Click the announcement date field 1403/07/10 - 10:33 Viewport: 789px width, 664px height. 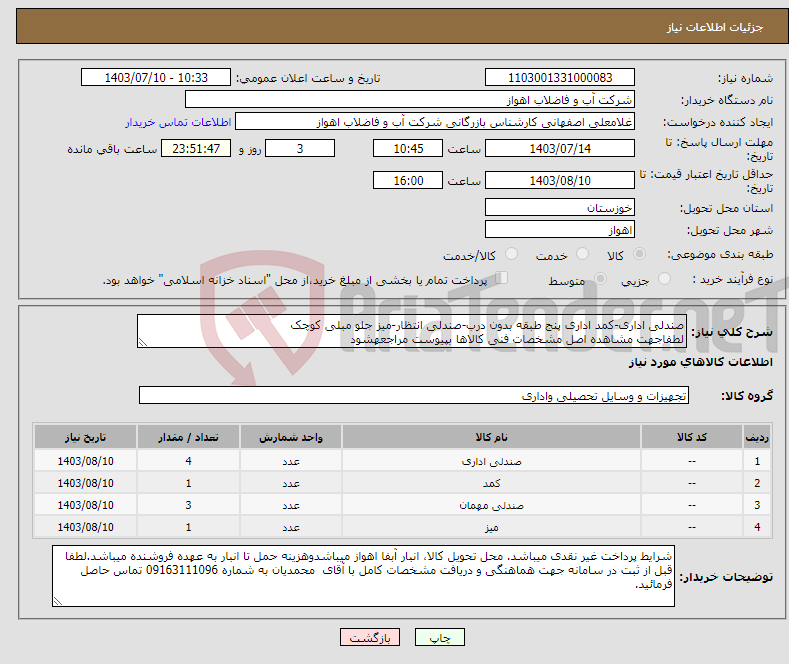point(156,77)
